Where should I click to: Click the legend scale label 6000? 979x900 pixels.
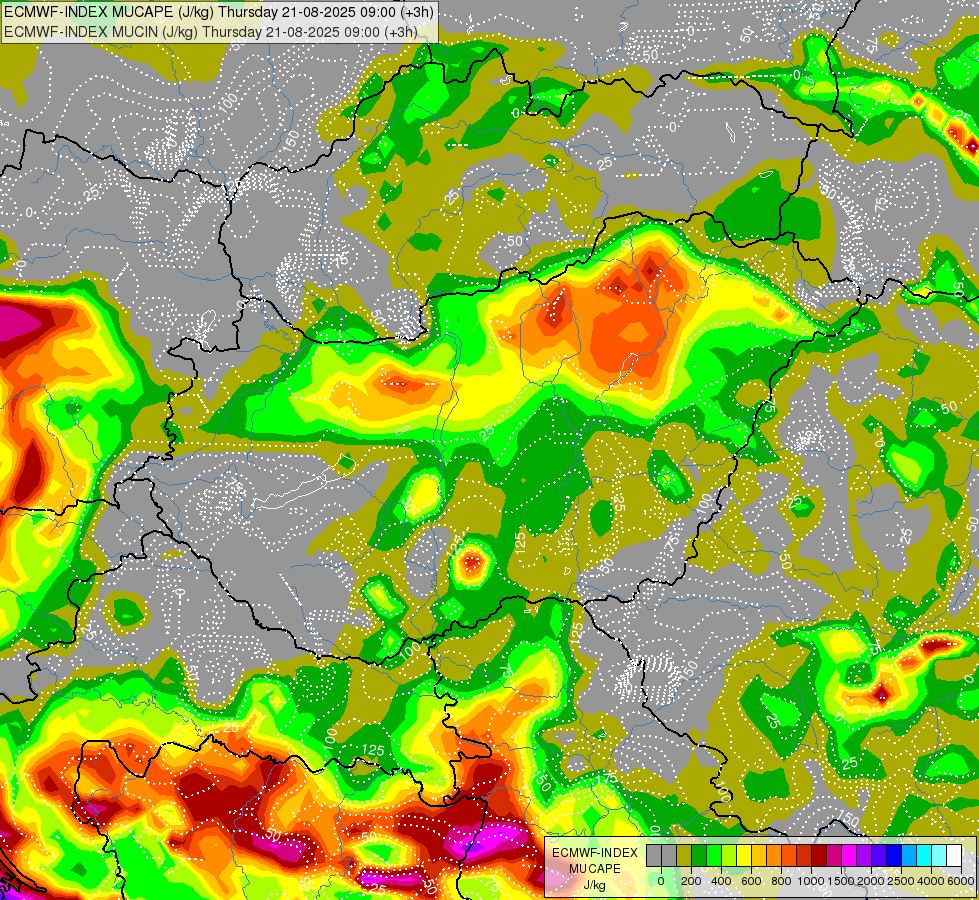click(960, 881)
